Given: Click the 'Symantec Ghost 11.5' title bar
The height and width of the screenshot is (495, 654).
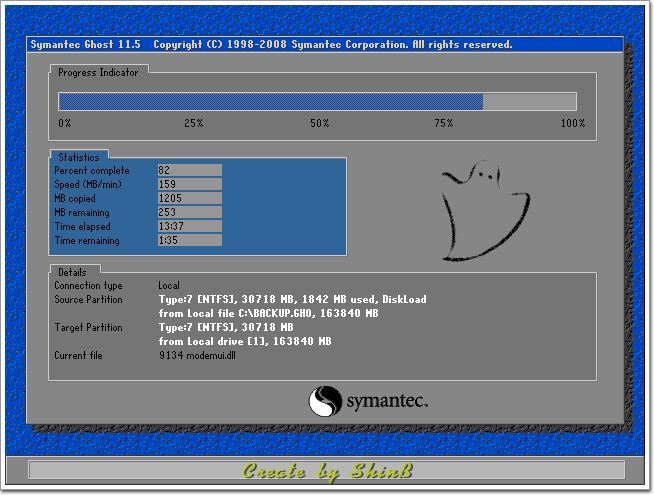Looking at the screenshot, I should click(x=325, y=45).
